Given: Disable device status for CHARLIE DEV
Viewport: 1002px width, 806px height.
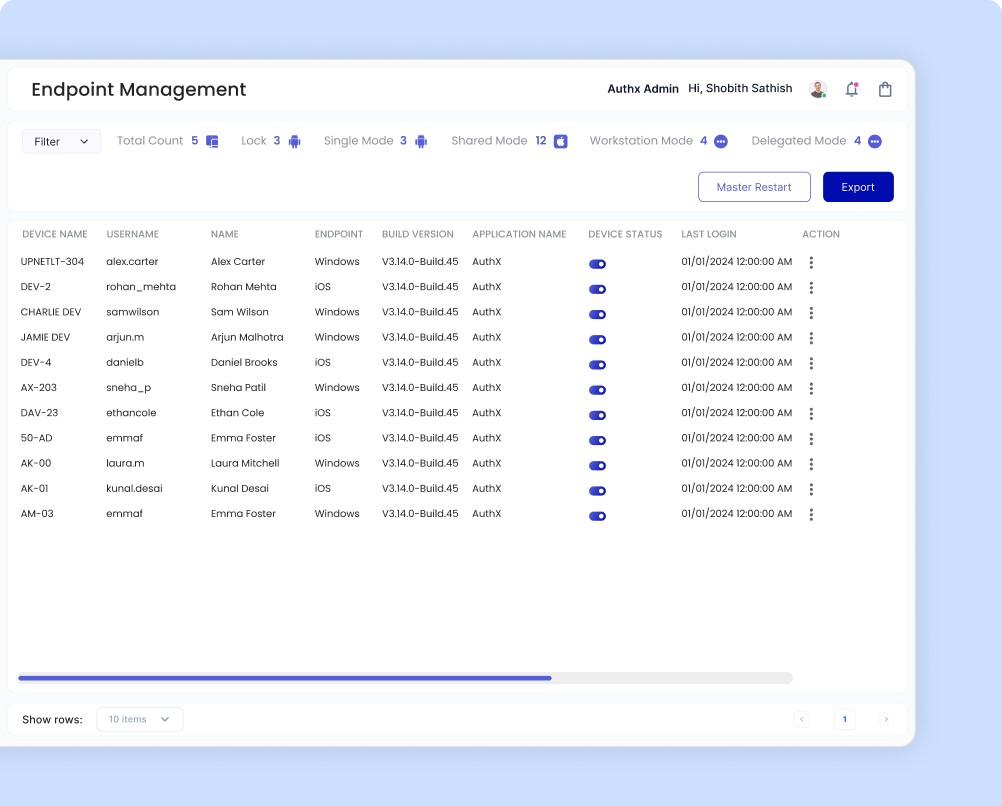Looking at the screenshot, I should pyautogui.click(x=597, y=314).
